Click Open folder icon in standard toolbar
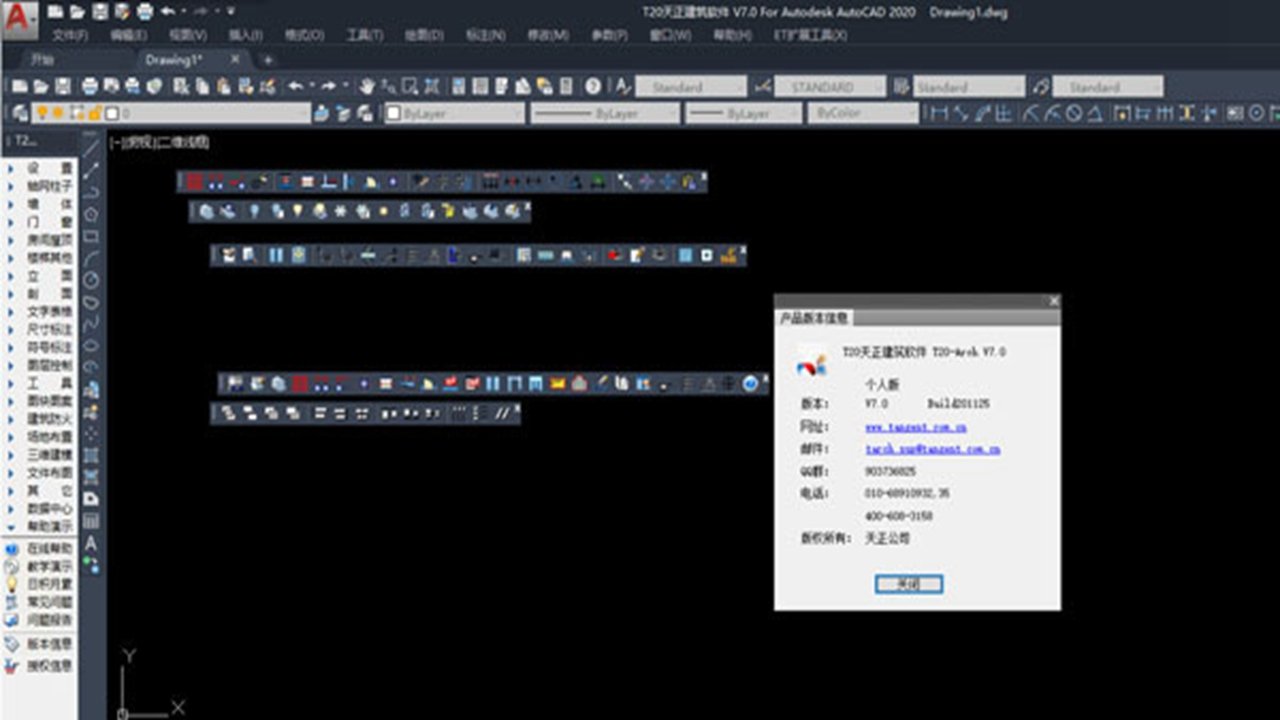Viewport: 1280px width, 720px height. click(x=40, y=86)
